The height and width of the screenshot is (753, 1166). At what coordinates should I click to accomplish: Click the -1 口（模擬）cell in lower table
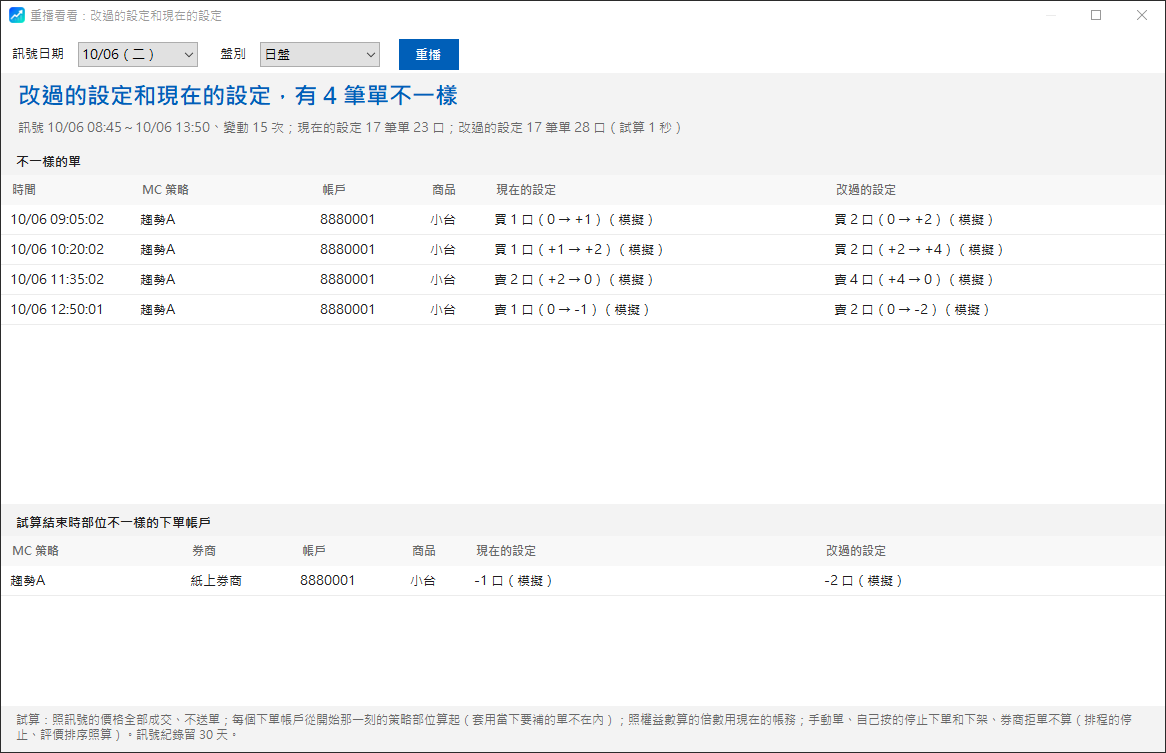pos(514,581)
